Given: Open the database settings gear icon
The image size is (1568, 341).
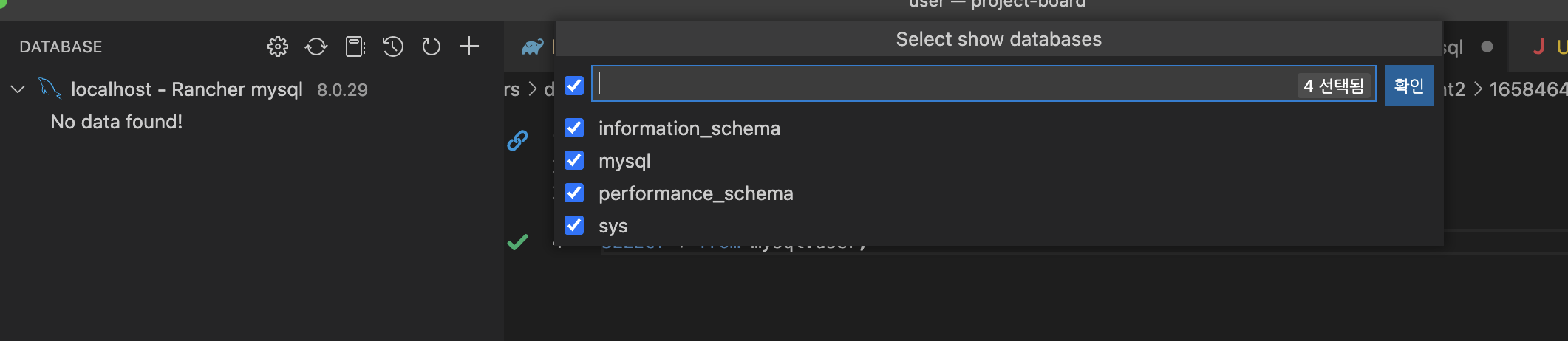Looking at the screenshot, I should coord(278,47).
